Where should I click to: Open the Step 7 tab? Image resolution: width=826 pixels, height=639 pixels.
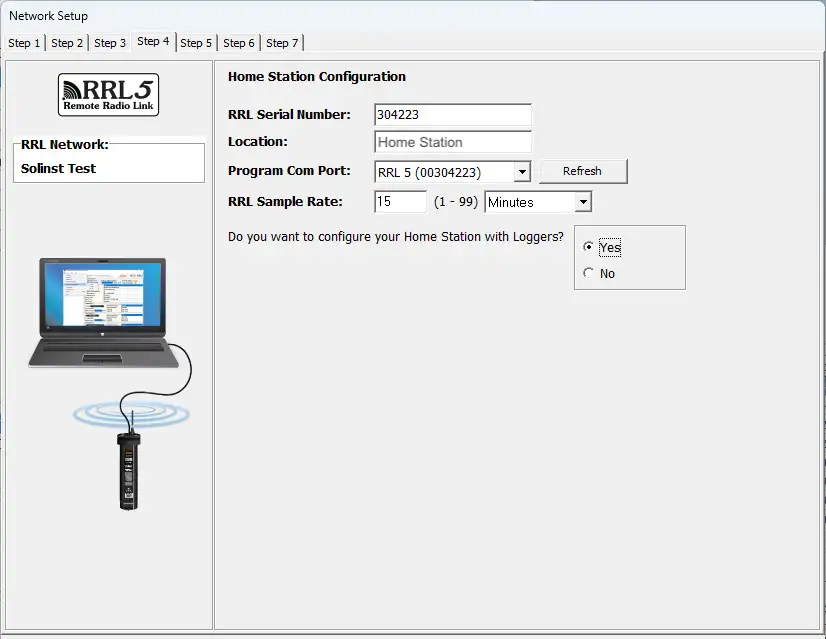tap(282, 43)
